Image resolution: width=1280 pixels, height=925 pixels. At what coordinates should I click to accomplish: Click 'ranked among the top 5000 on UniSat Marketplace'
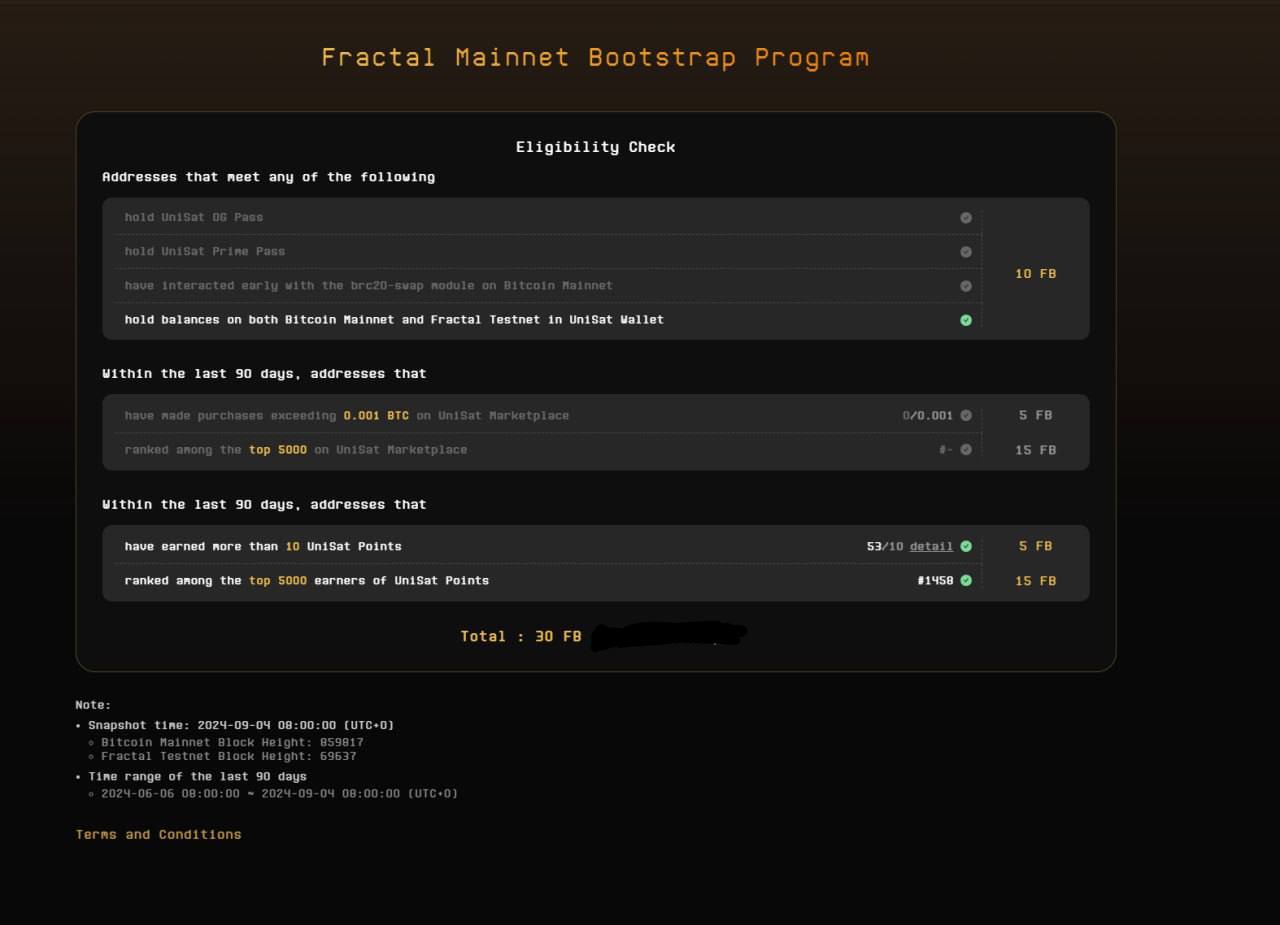pos(296,450)
